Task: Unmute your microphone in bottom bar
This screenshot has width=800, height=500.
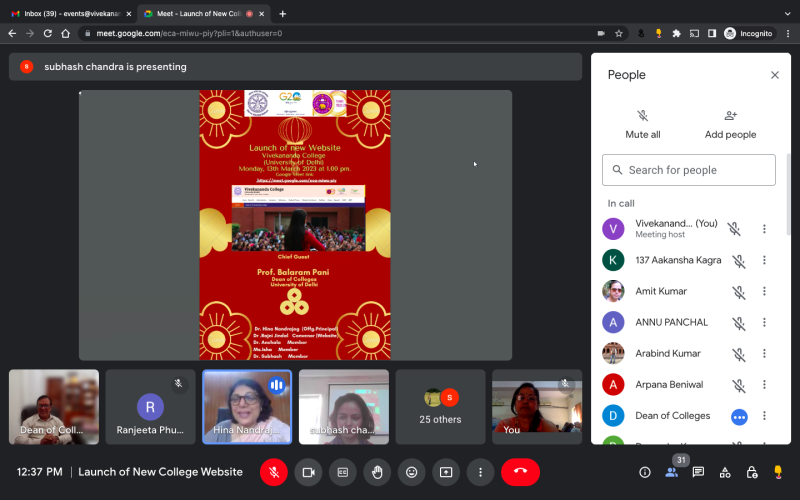Action: pos(274,472)
